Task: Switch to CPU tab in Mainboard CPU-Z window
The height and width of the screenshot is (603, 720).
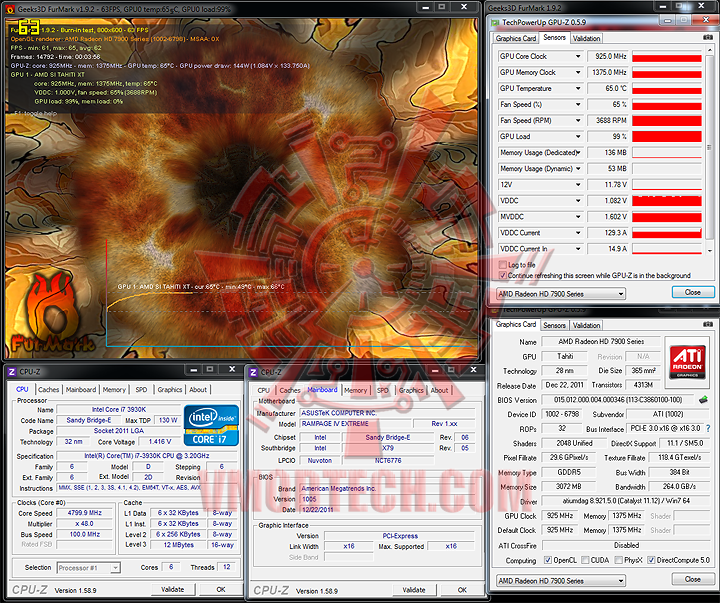Action: (264, 390)
